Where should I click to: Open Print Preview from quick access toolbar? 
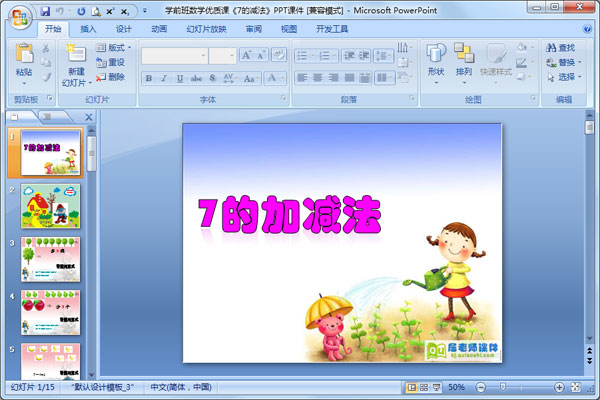tap(96, 12)
